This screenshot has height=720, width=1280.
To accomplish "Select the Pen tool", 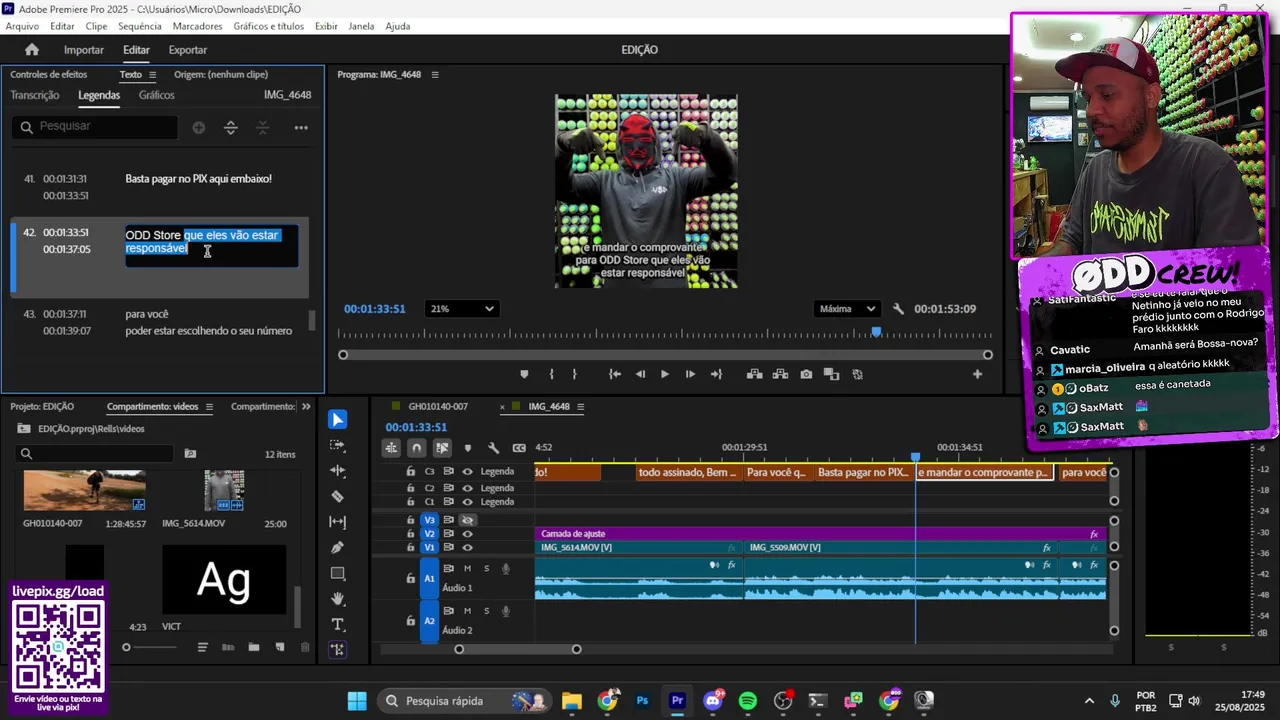I will [338, 548].
